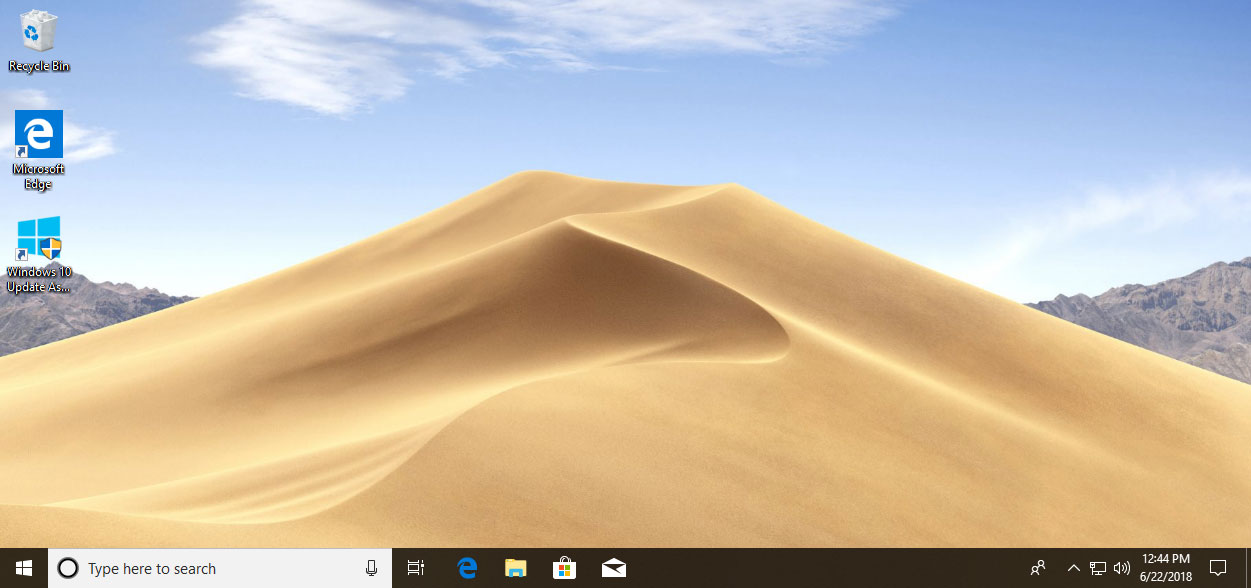Expand hidden system tray icons chevron
Image resolution: width=1251 pixels, height=588 pixels.
1074,568
